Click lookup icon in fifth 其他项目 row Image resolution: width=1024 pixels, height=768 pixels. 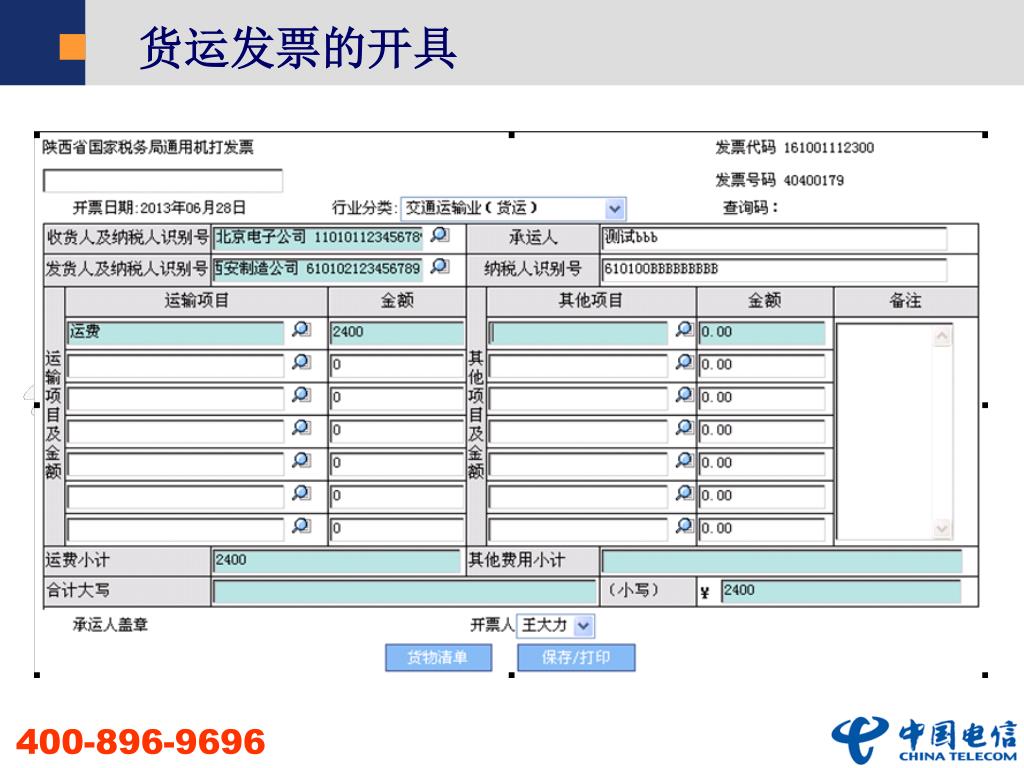click(x=684, y=460)
